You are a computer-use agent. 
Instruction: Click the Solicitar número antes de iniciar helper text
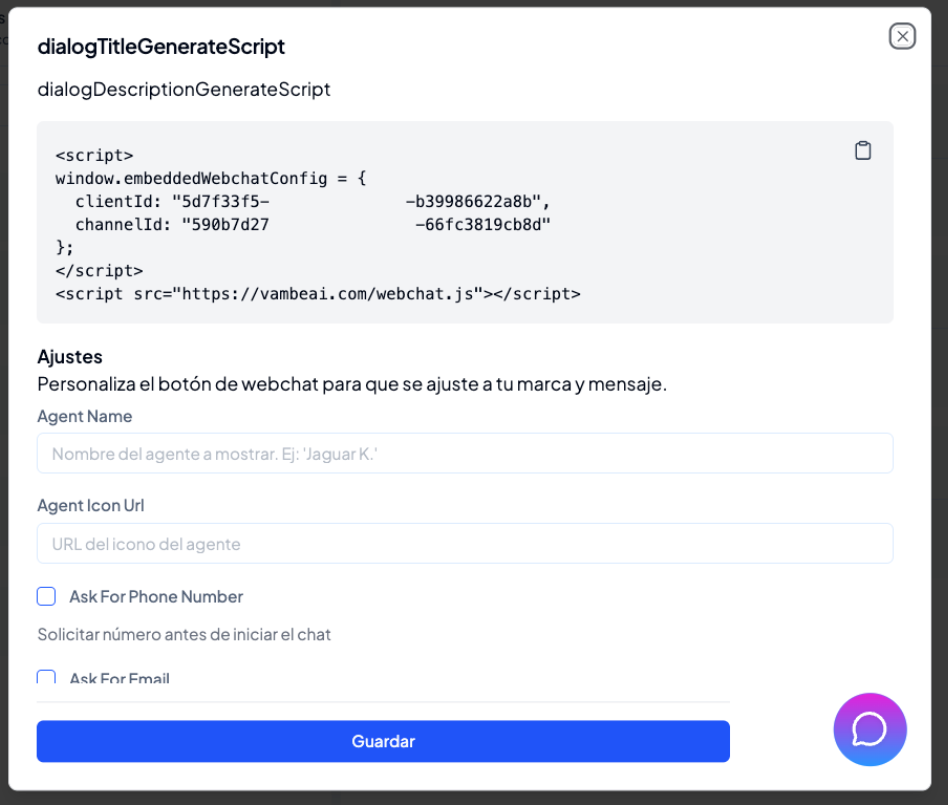(184, 634)
